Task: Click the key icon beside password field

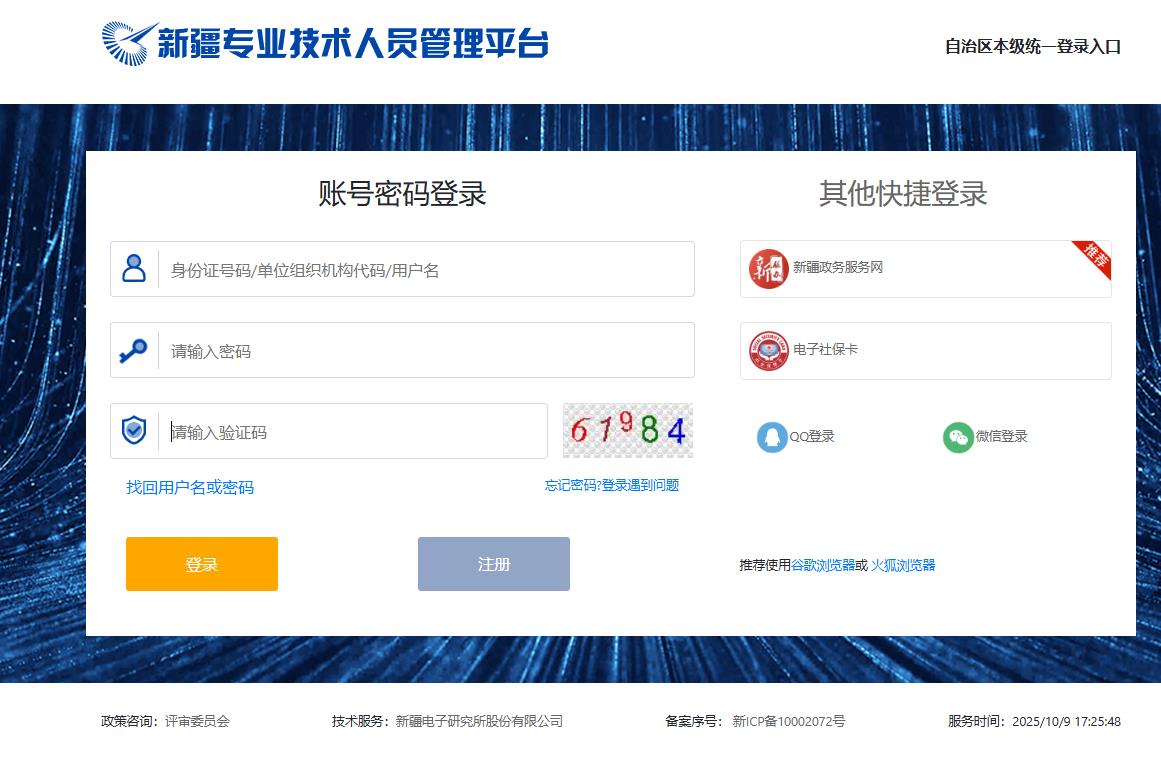Action: 133,350
